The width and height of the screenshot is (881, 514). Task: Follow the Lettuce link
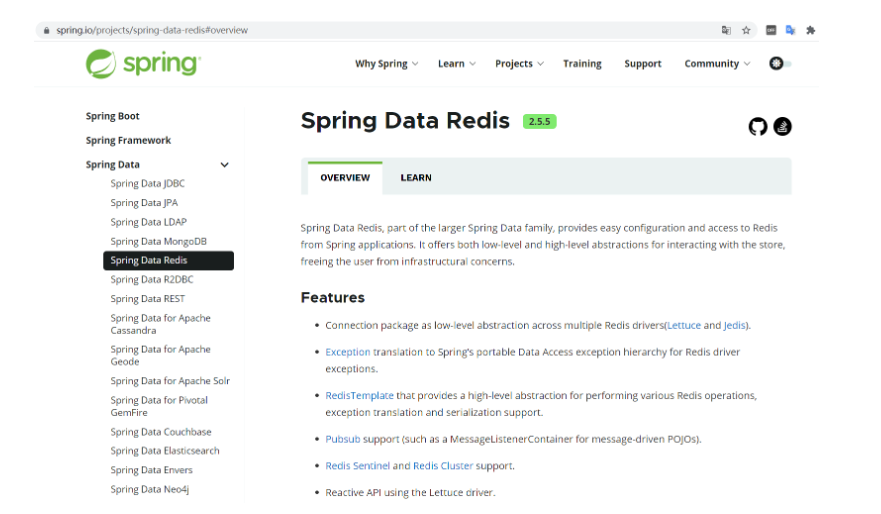tap(684, 325)
